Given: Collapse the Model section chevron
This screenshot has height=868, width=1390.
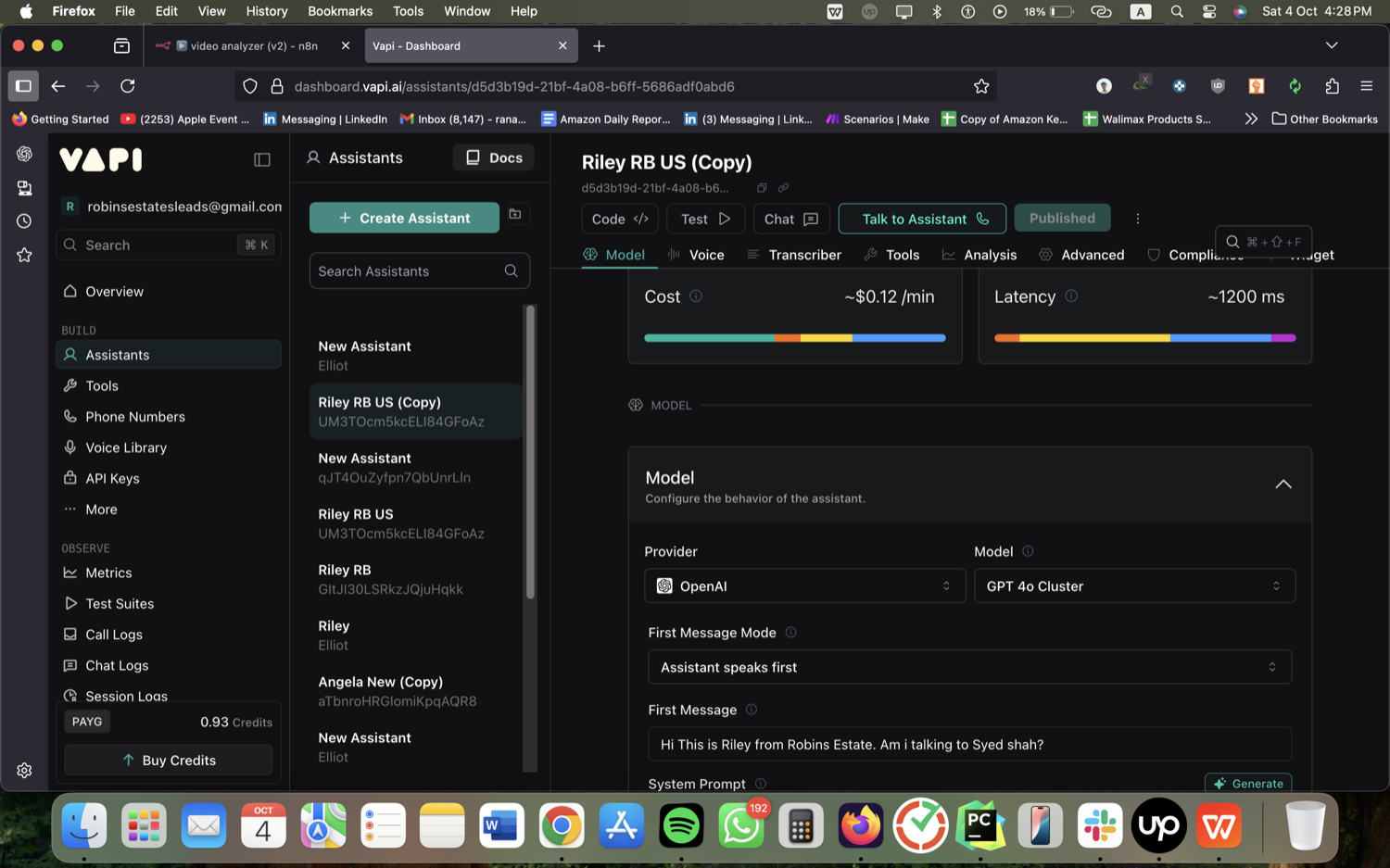Looking at the screenshot, I should pyautogui.click(x=1283, y=484).
